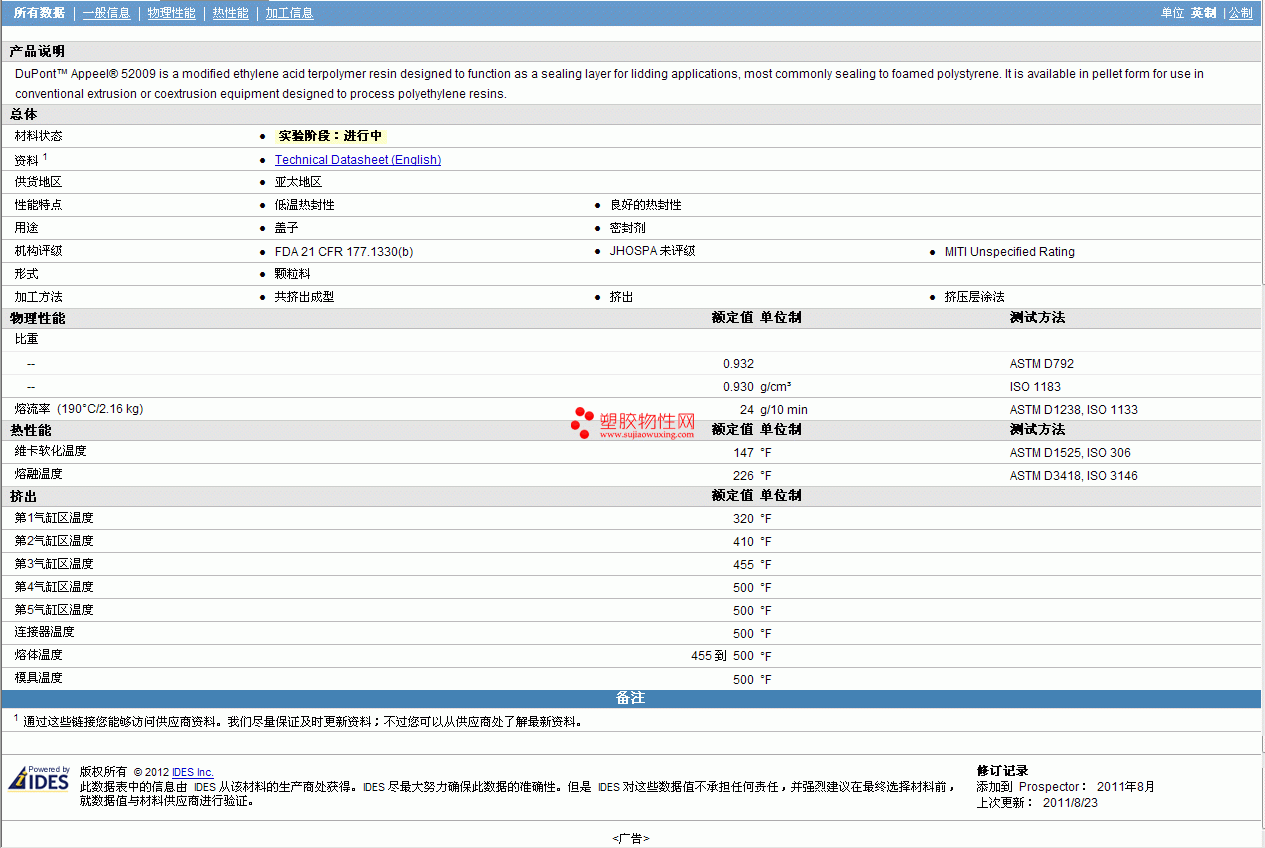Select the 物理性能 tab in top navigation
Screen dimensions: 1265x848
tap(171, 13)
